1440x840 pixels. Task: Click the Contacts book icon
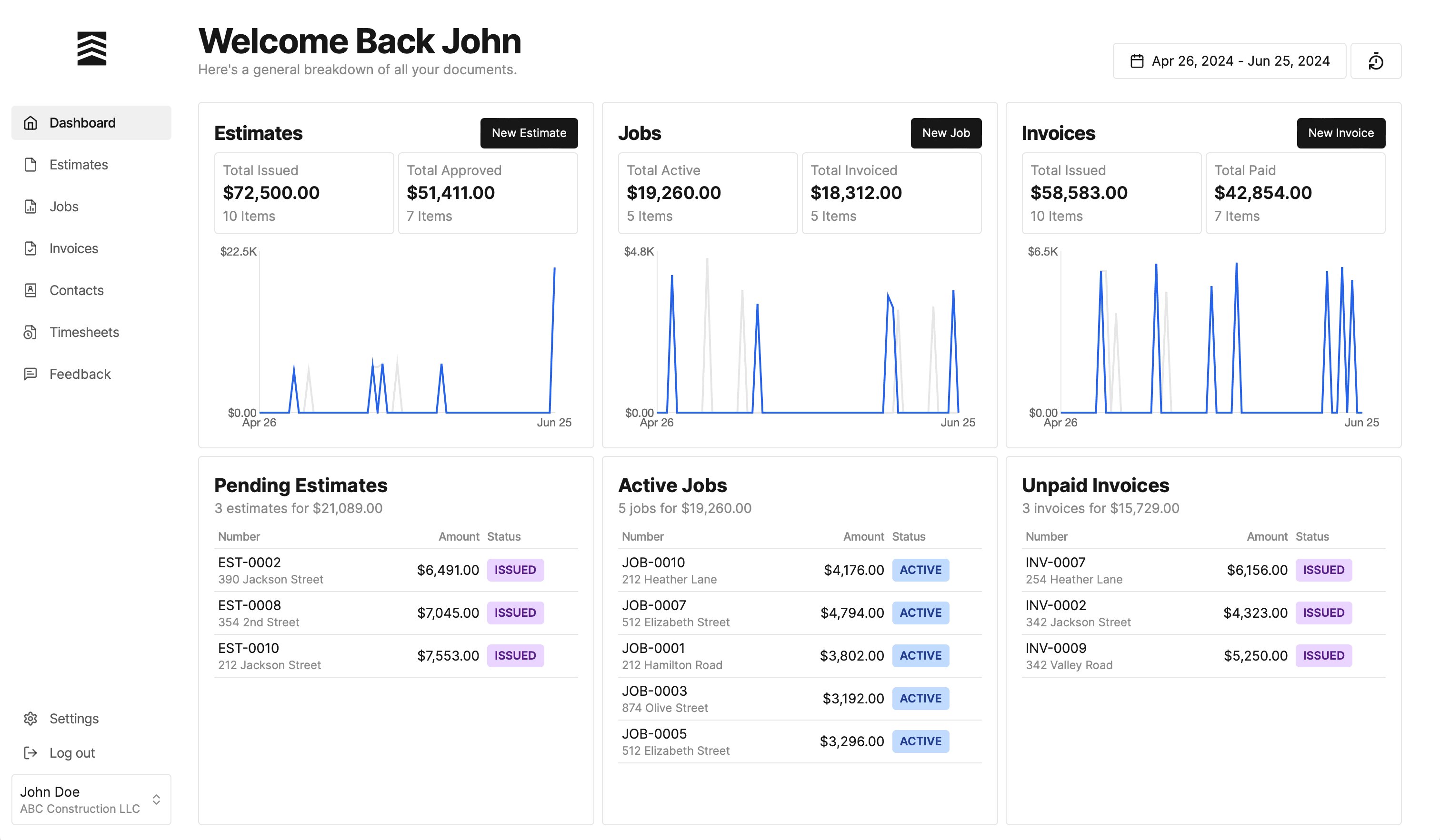[x=30, y=290]
